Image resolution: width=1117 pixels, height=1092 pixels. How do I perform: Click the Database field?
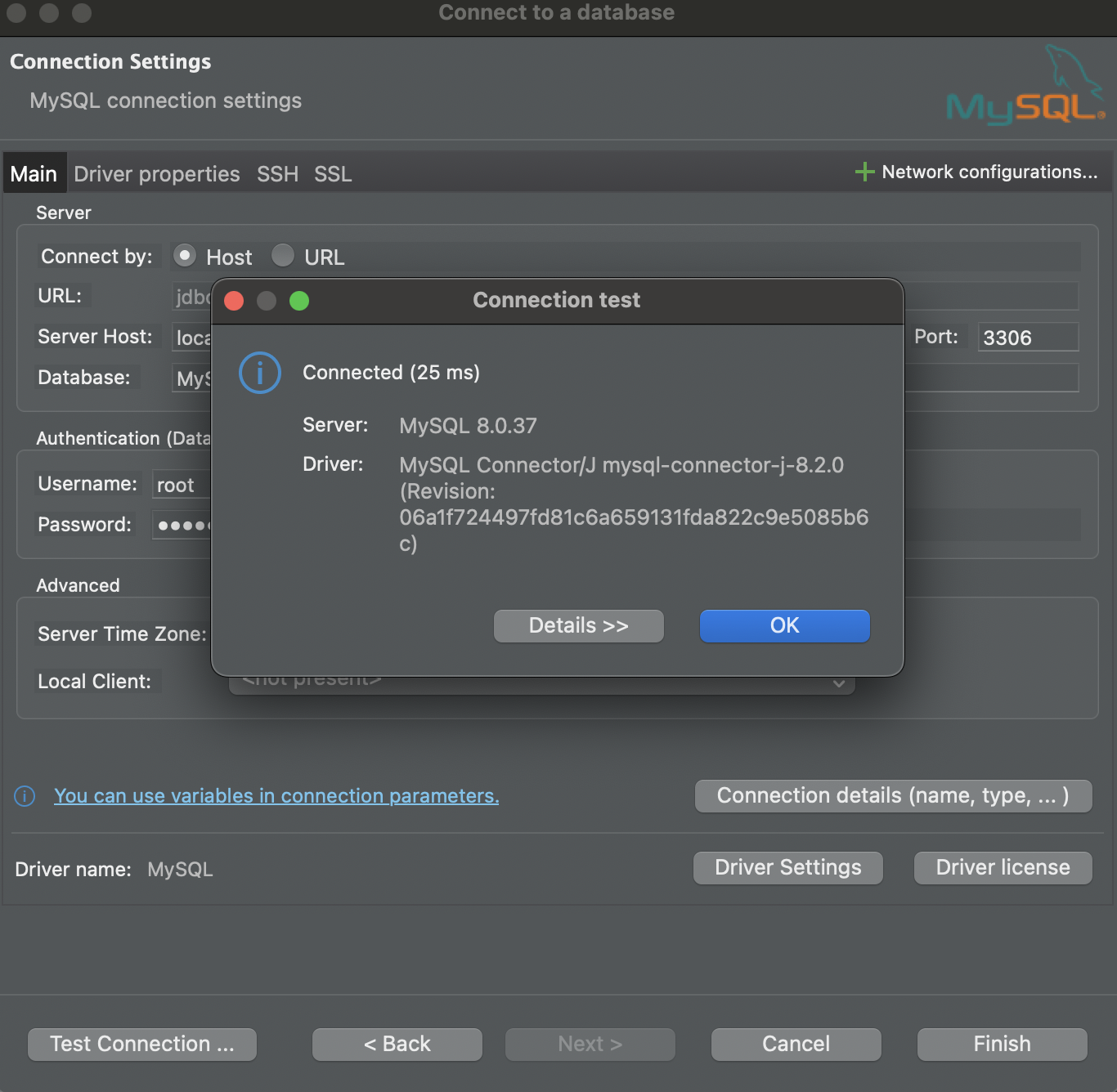[x=191, y=378]
